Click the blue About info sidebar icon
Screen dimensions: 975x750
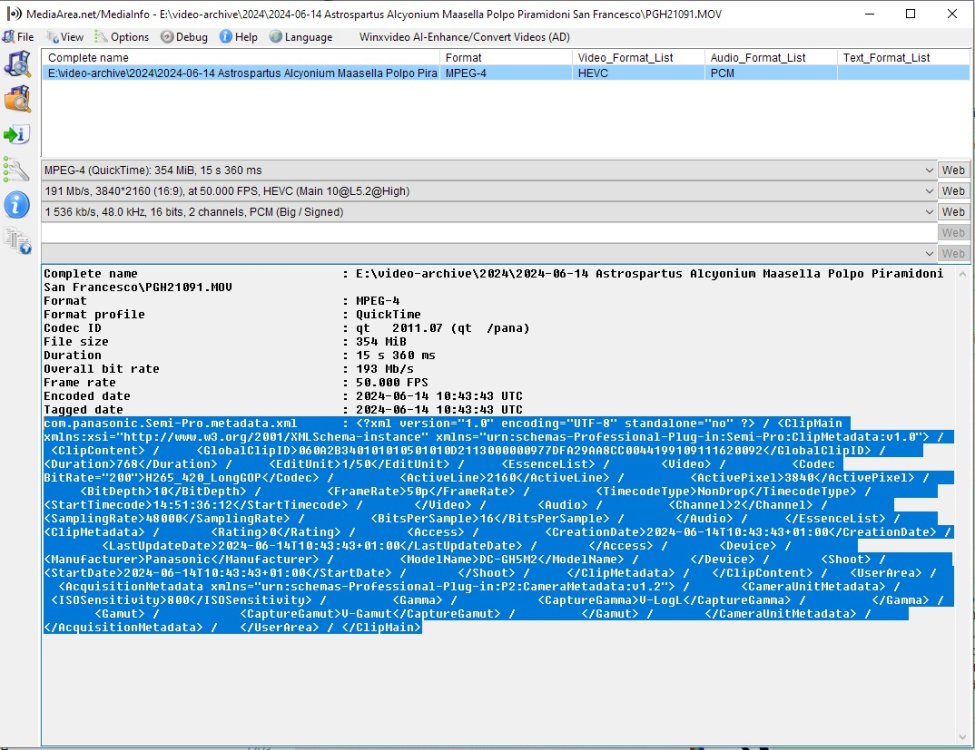click(17, 205)
